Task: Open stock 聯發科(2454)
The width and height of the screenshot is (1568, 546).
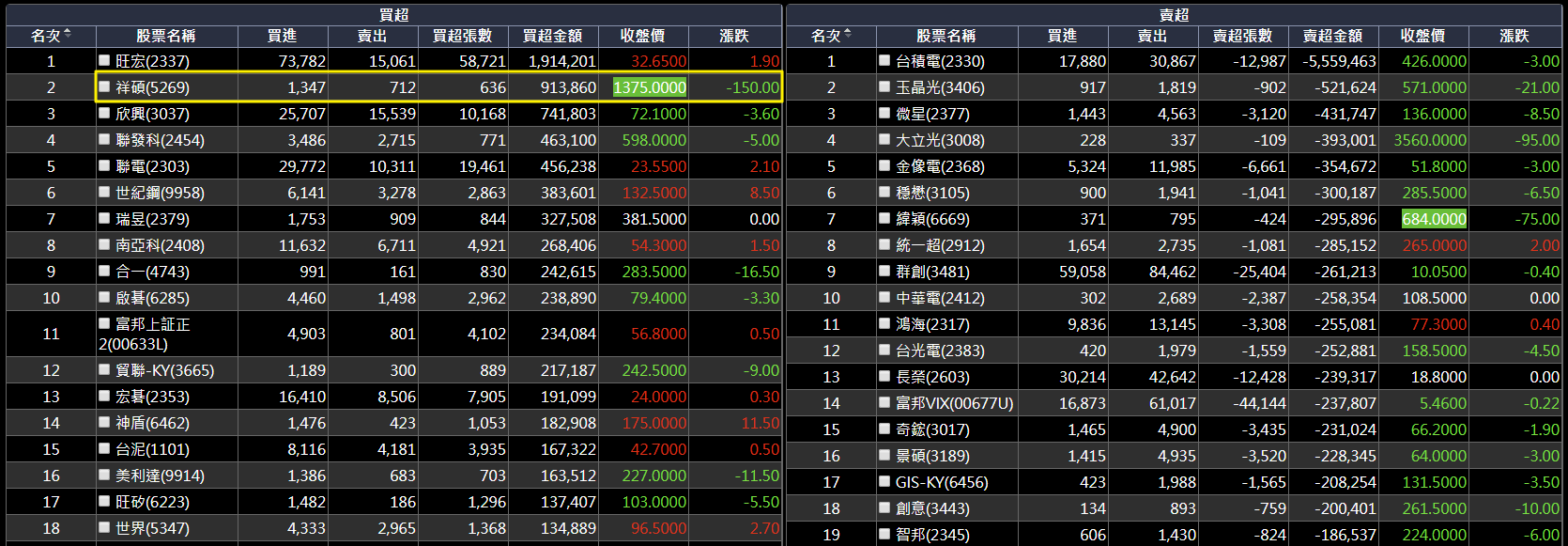Action: [x=160, y=140]
